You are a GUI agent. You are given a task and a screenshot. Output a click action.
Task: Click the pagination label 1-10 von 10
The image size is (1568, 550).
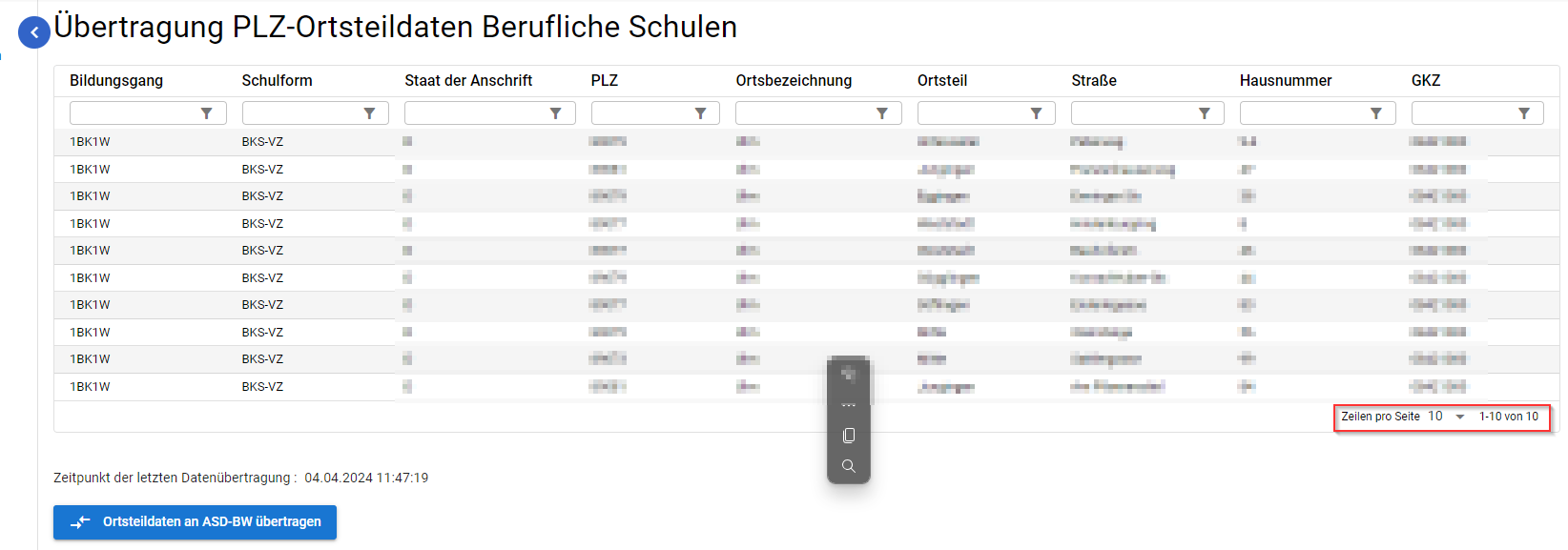click(1510, 417)
